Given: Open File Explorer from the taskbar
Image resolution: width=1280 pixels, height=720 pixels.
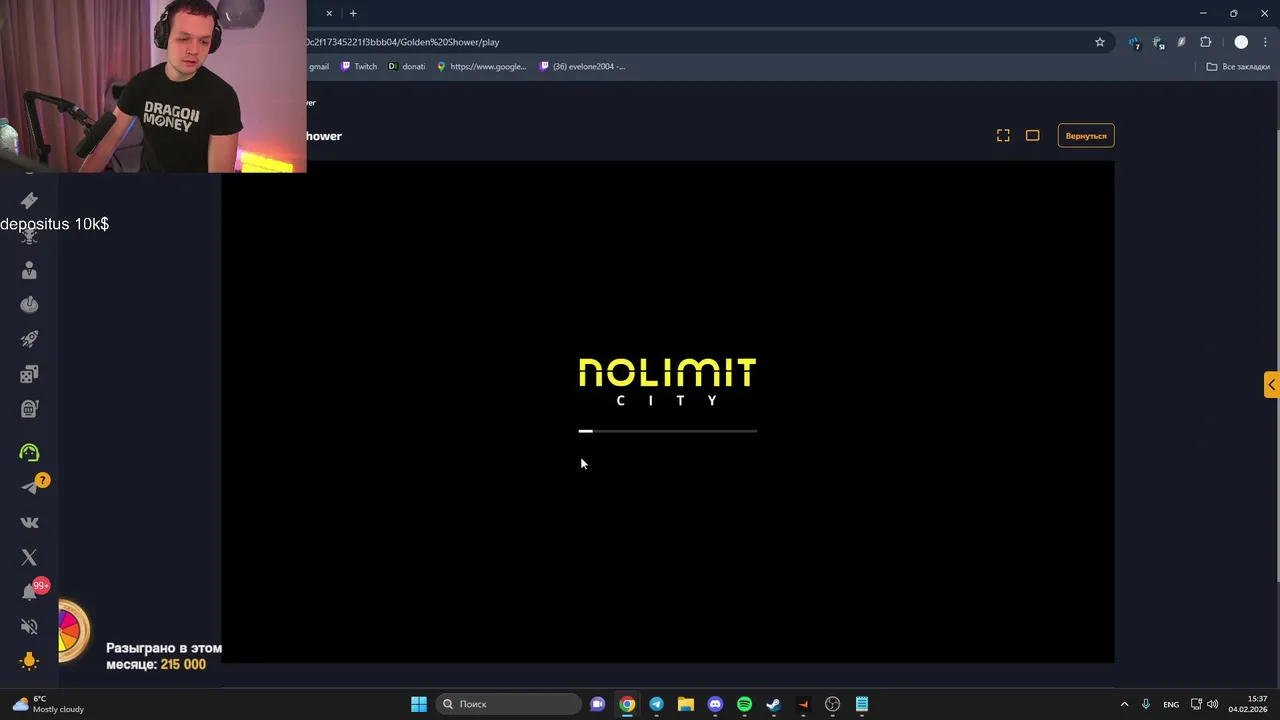Looking at the screenshot, I should click(685, 704).
